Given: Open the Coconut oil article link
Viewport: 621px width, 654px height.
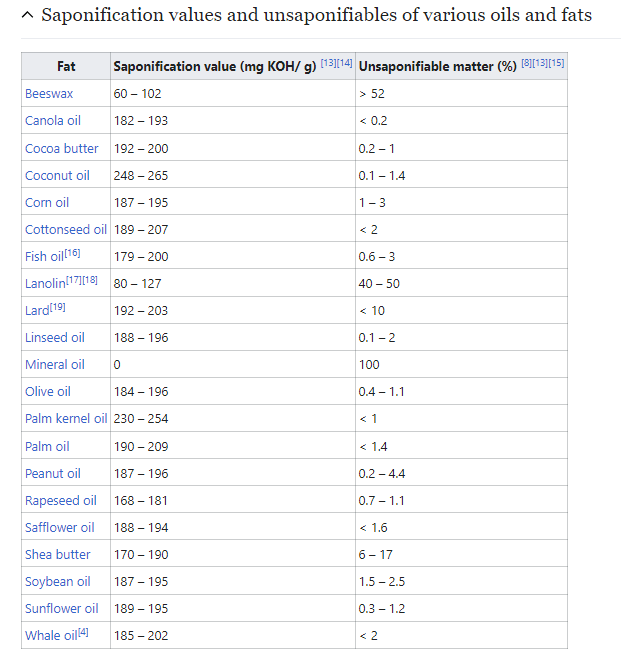Looking at the screenshot, I should click(x=57, y=175).
